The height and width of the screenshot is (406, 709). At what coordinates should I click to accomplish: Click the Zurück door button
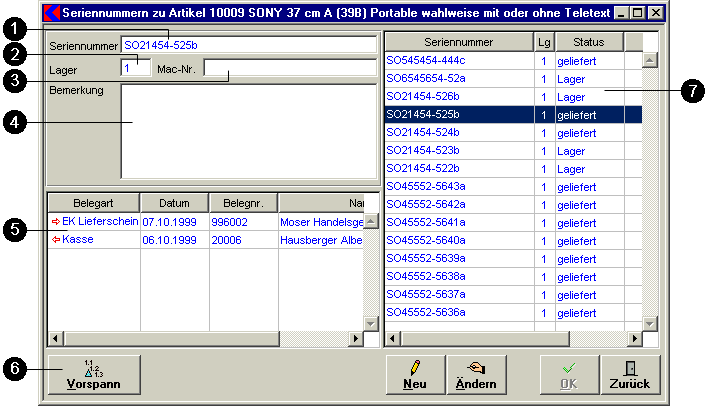[630, 374]
